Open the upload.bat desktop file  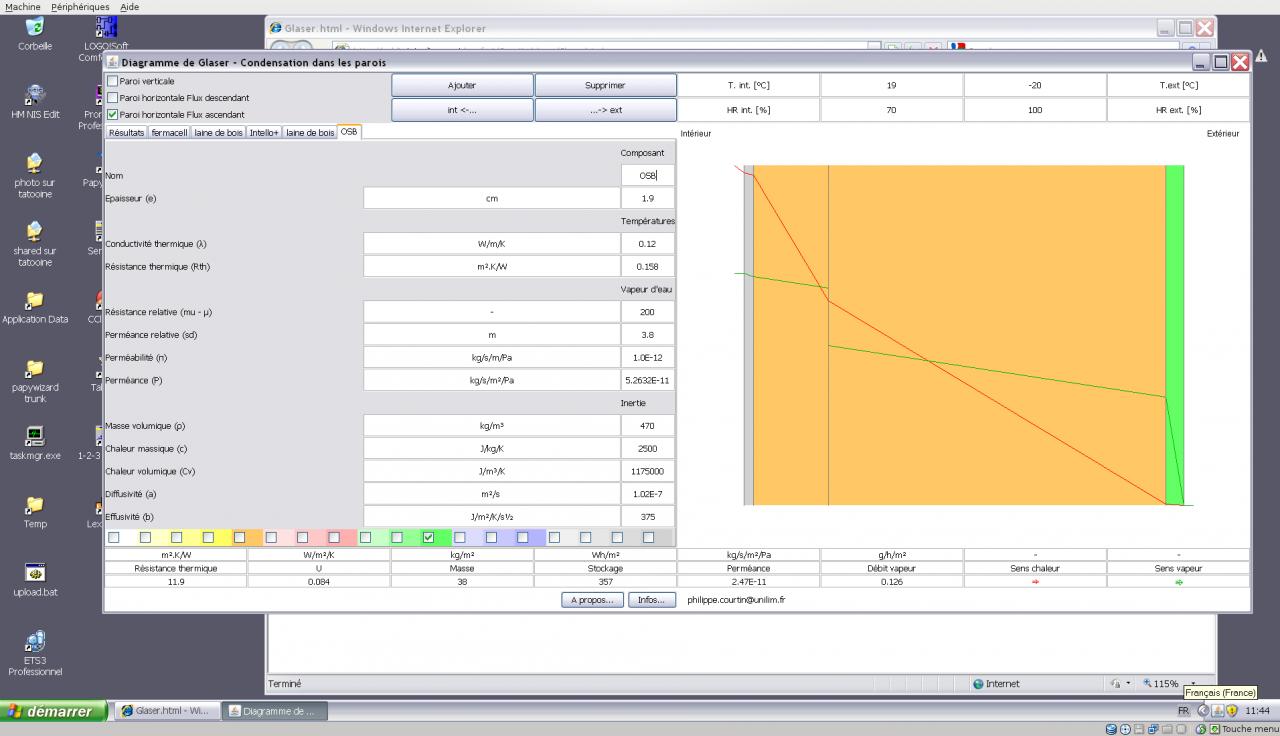35,573
